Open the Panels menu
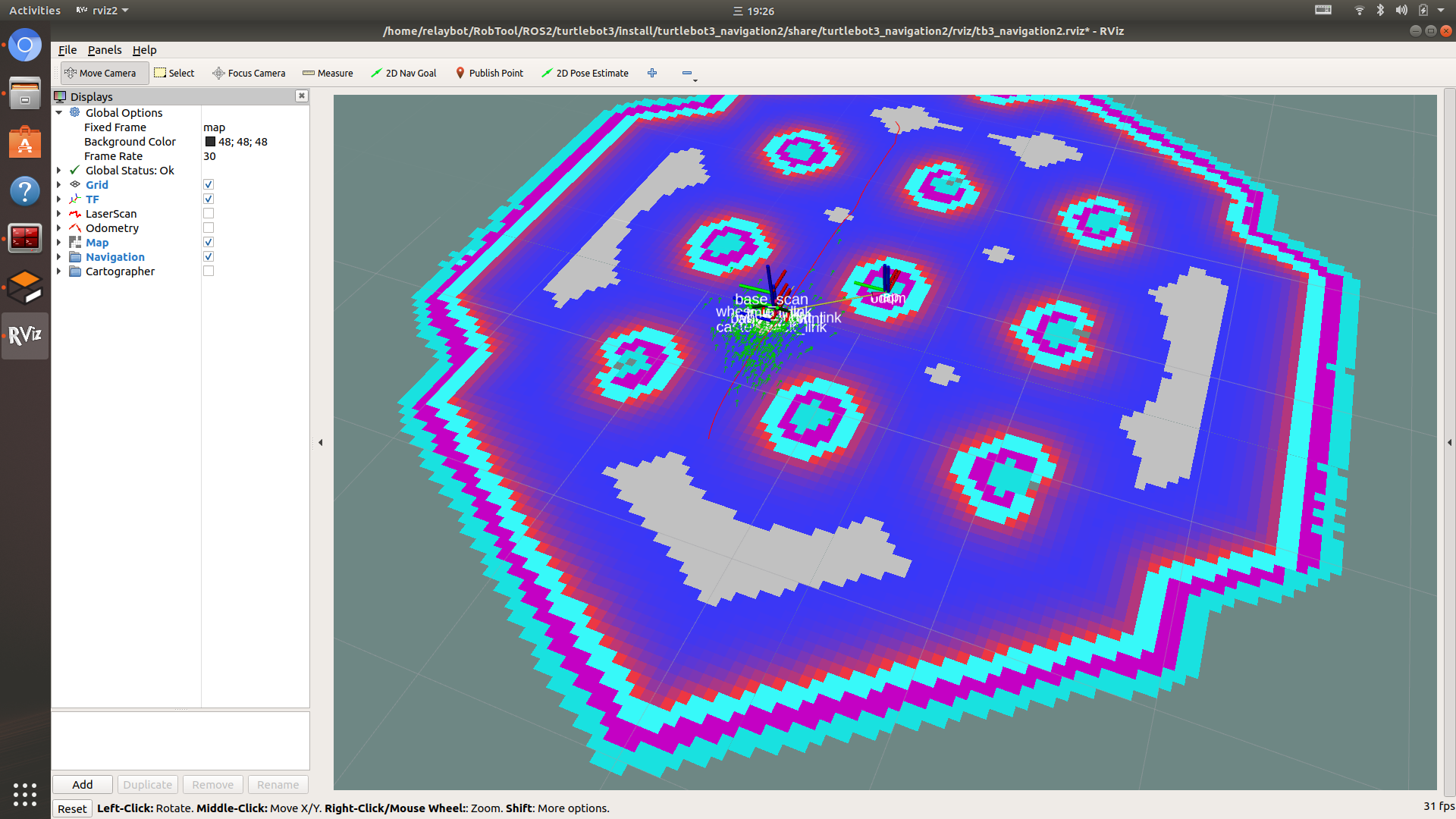The height and width of the screenshot is (819, 1456). 105,50
